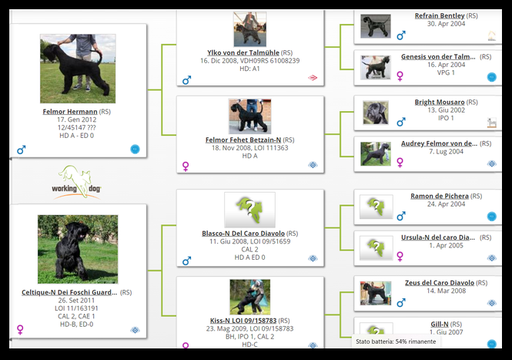Click the text '16. Dic 2008, VDH09RS 61008239'
Screen dimensions: 512x360
point(250,61)
